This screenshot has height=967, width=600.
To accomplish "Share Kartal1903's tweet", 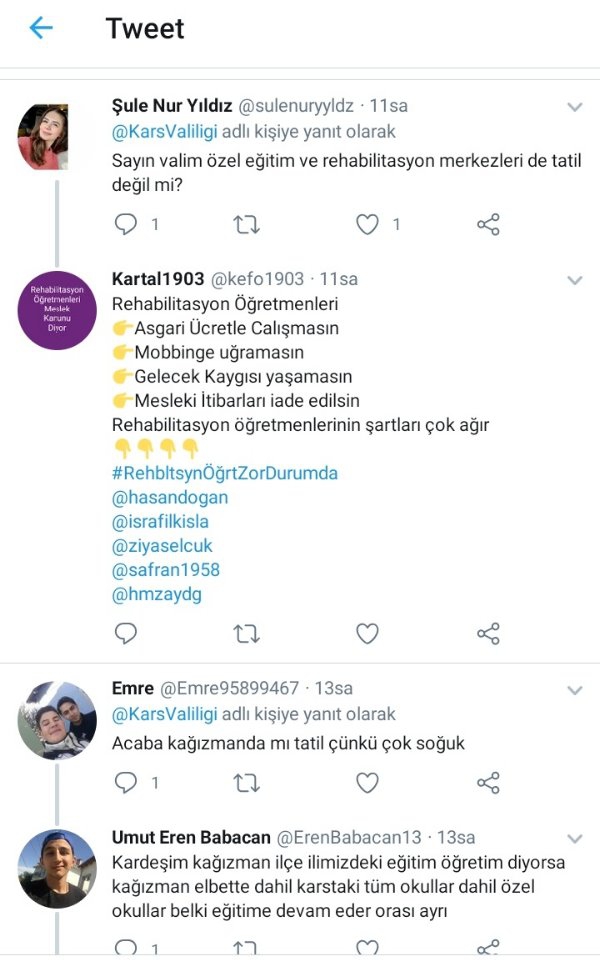I will (488, 634).
